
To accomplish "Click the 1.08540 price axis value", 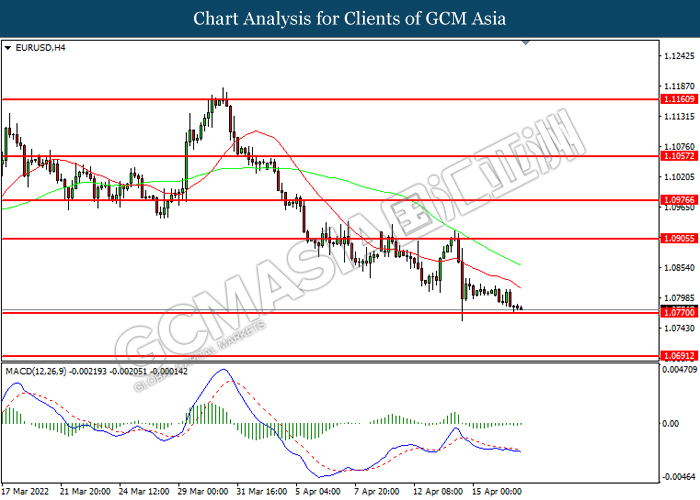I will pos(679,268).
